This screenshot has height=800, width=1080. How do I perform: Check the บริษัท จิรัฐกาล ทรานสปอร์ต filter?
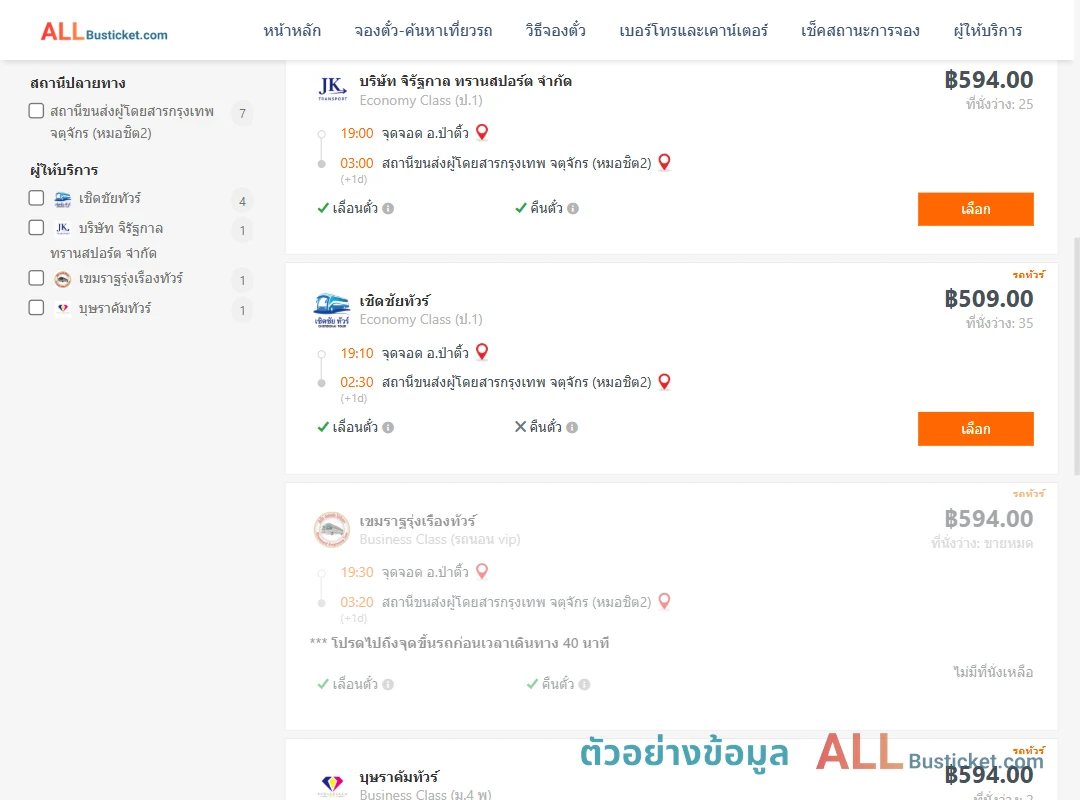37,228
